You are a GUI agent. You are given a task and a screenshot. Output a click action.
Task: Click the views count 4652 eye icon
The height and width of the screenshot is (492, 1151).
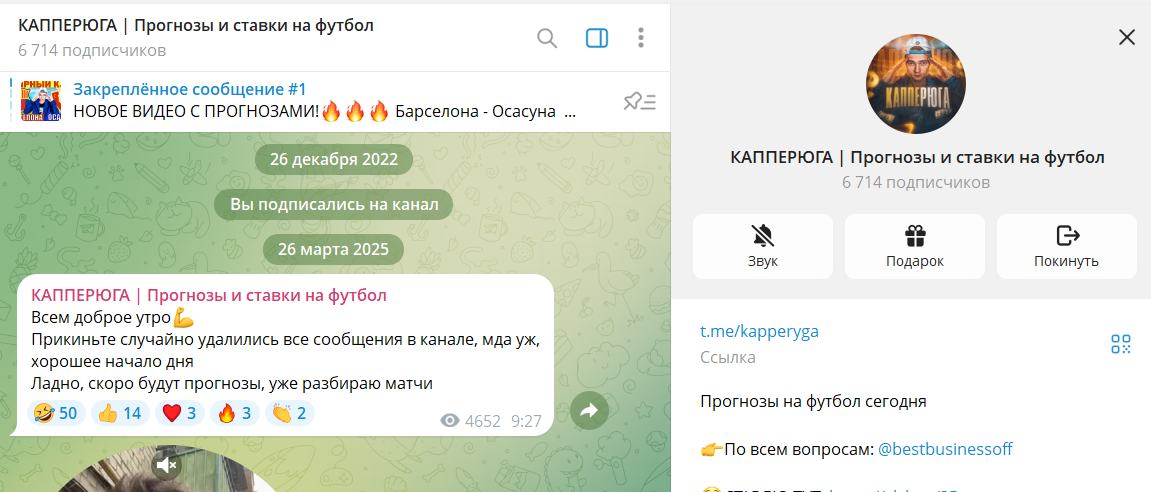pos(450,421)
